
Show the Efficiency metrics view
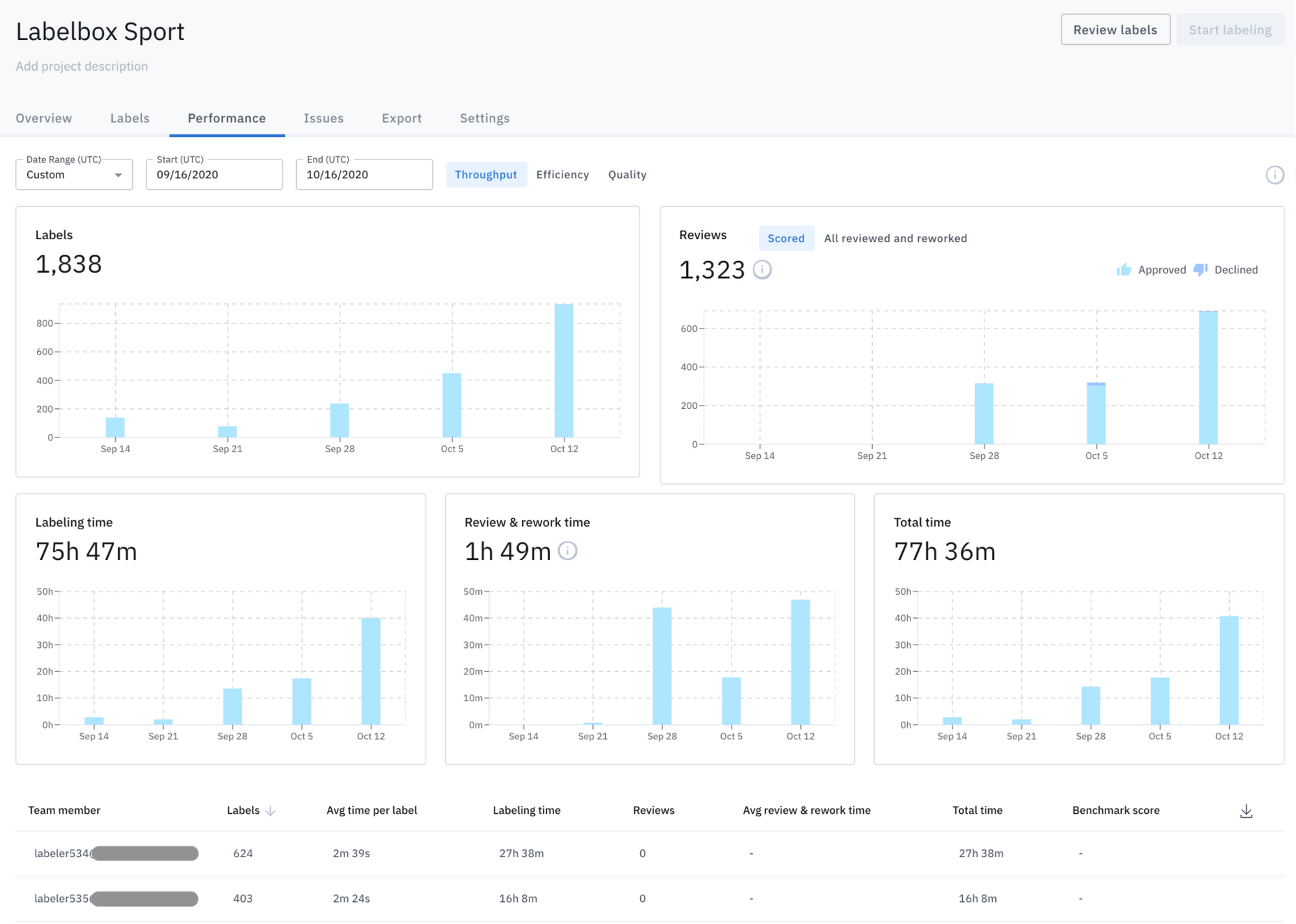pos(562,175)
